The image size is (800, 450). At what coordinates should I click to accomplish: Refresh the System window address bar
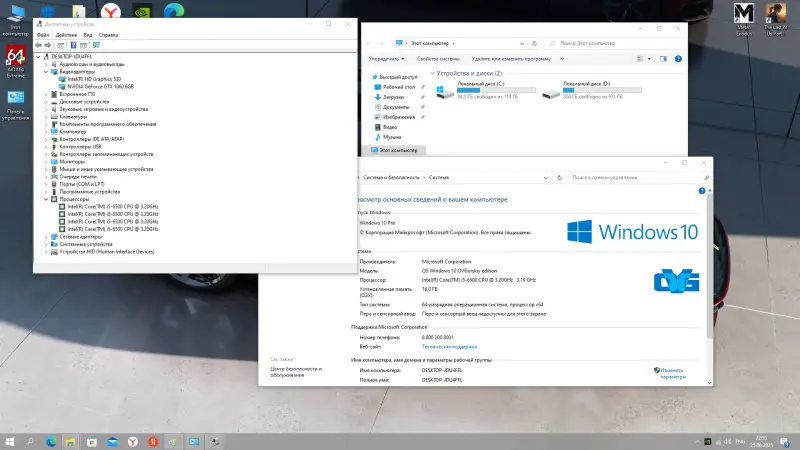click(559, 178)
